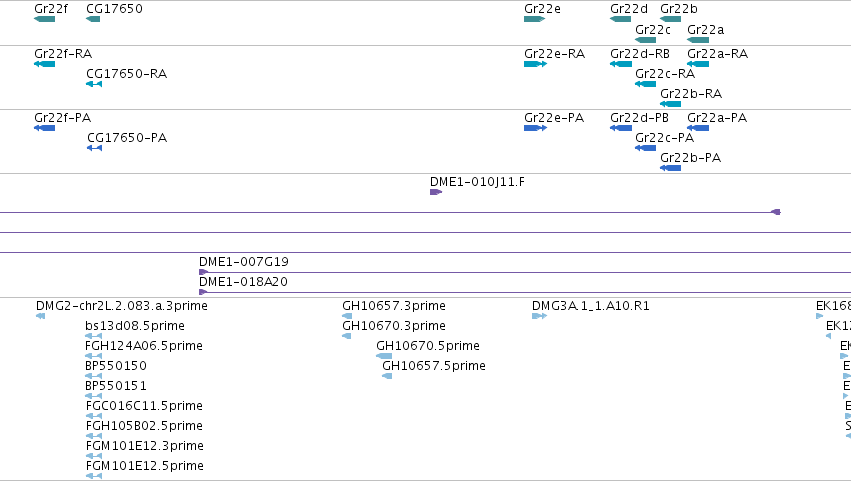Click the GH10657.3prime EST glyph

347,316
